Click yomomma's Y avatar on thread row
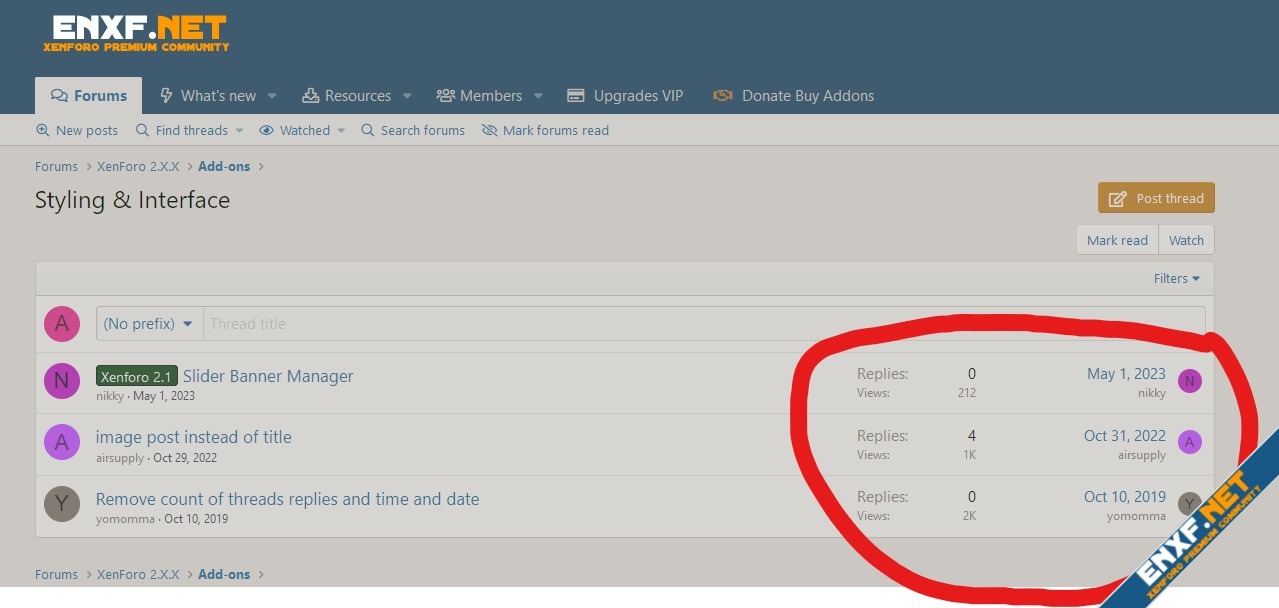 pos(62,504)
